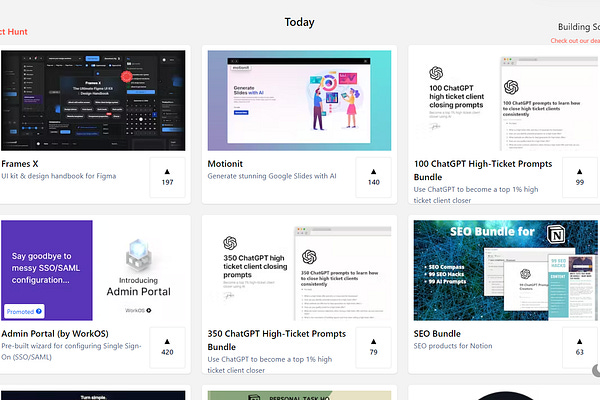Click the 'Check out our deals' link
This screenshot has height=400, width=600.
[575, 41]
